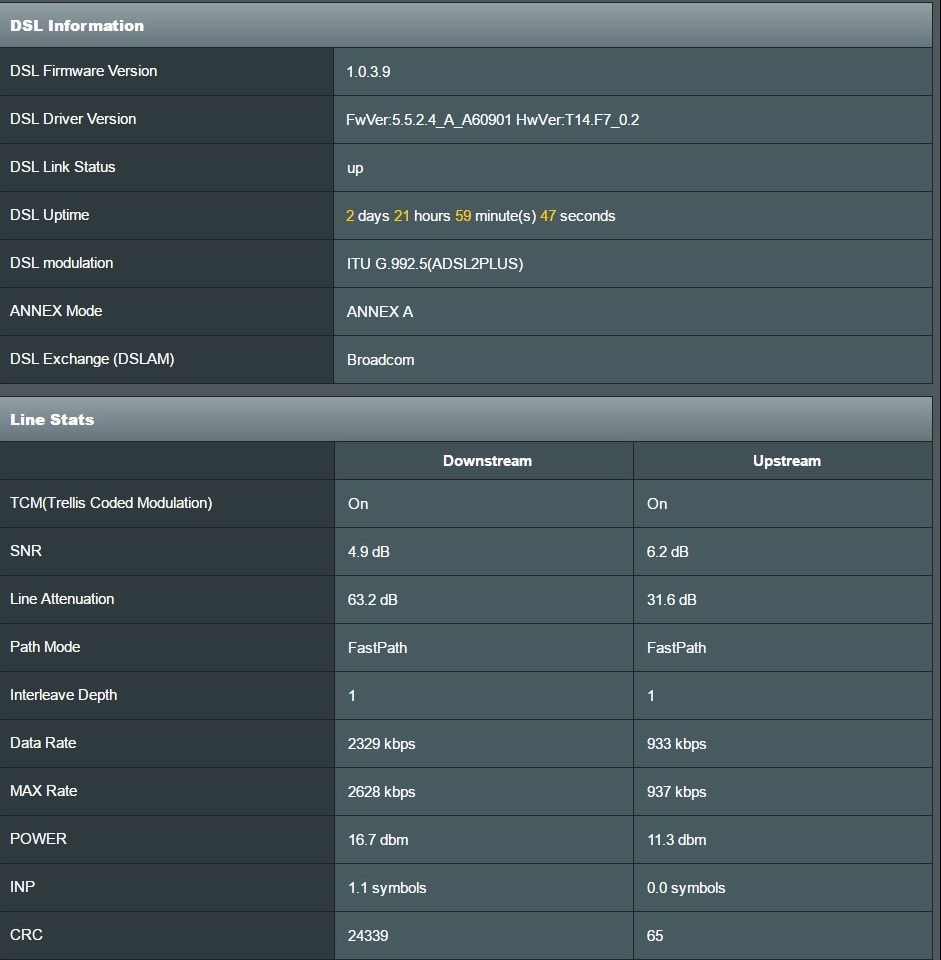Click the downstream Data Rate 2329 kbps
The height and width of the screenshot is (960, 941).
(x=381, y=744)
